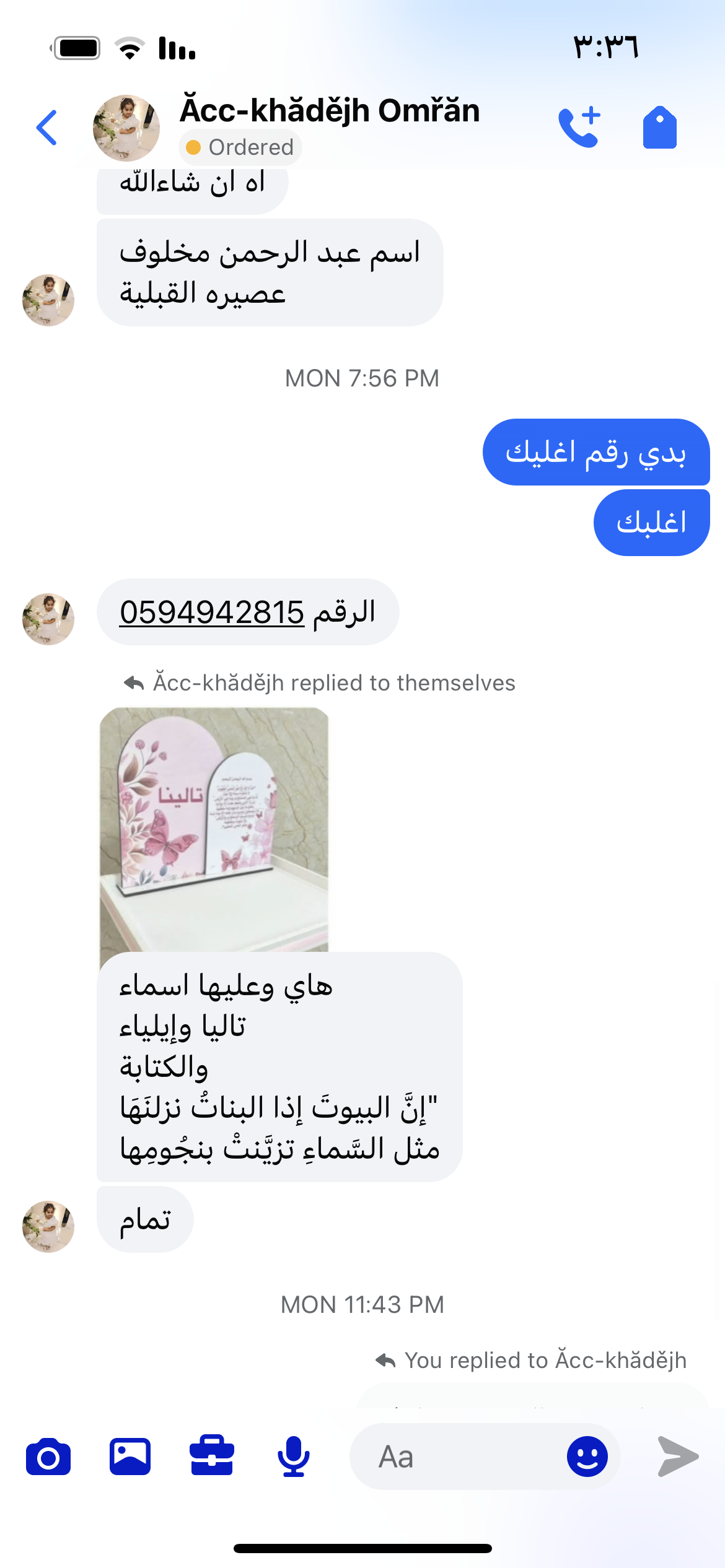Image resolution: width=725 pixels, height=1568 pixels.
Task: Open the camera from the toolbar
Action: [x=48, y=1457]
